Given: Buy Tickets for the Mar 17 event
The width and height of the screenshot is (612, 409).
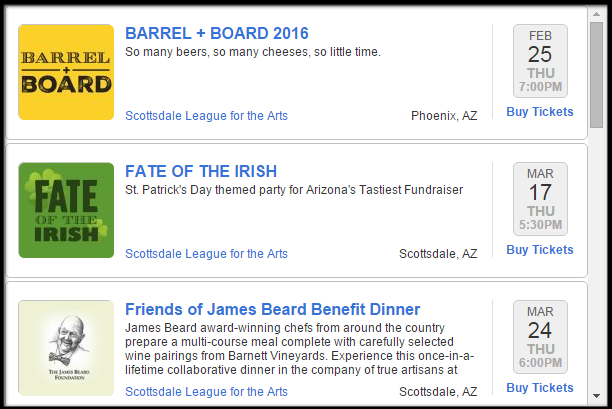Looking at the screenshot, I should click(540, 250).
